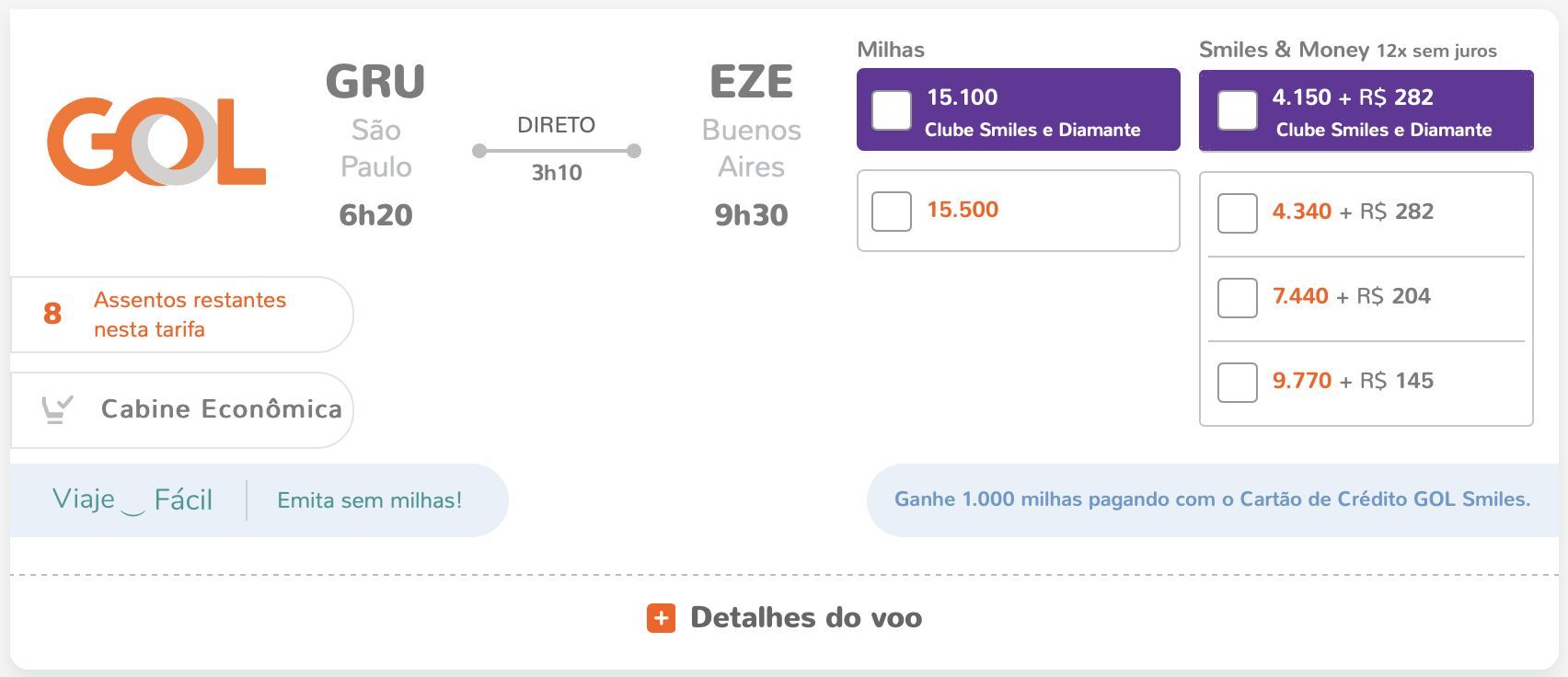Check the 7.440 + R$ 204 option

(x=1238, y=297)
